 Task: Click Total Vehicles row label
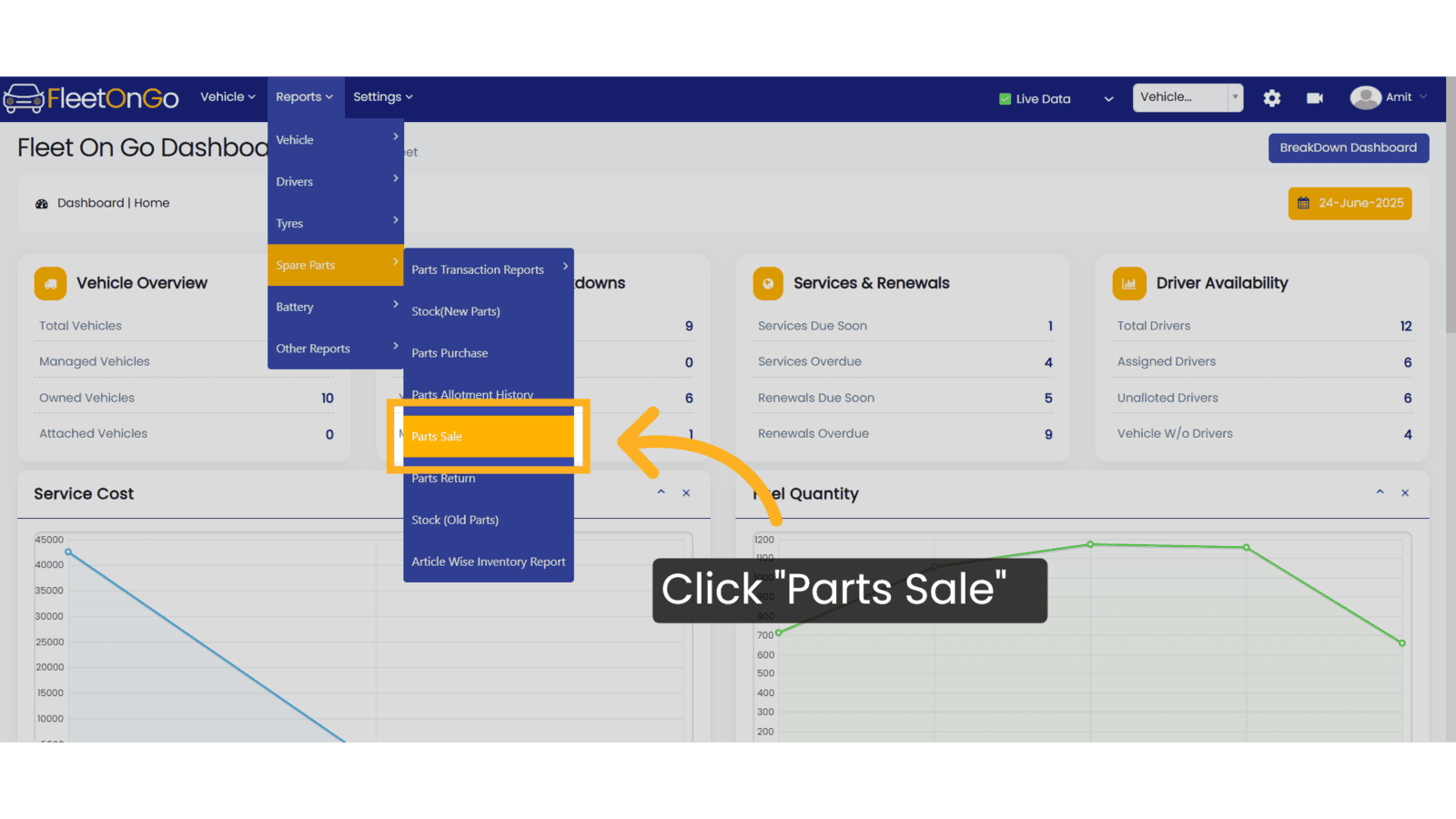80,326
